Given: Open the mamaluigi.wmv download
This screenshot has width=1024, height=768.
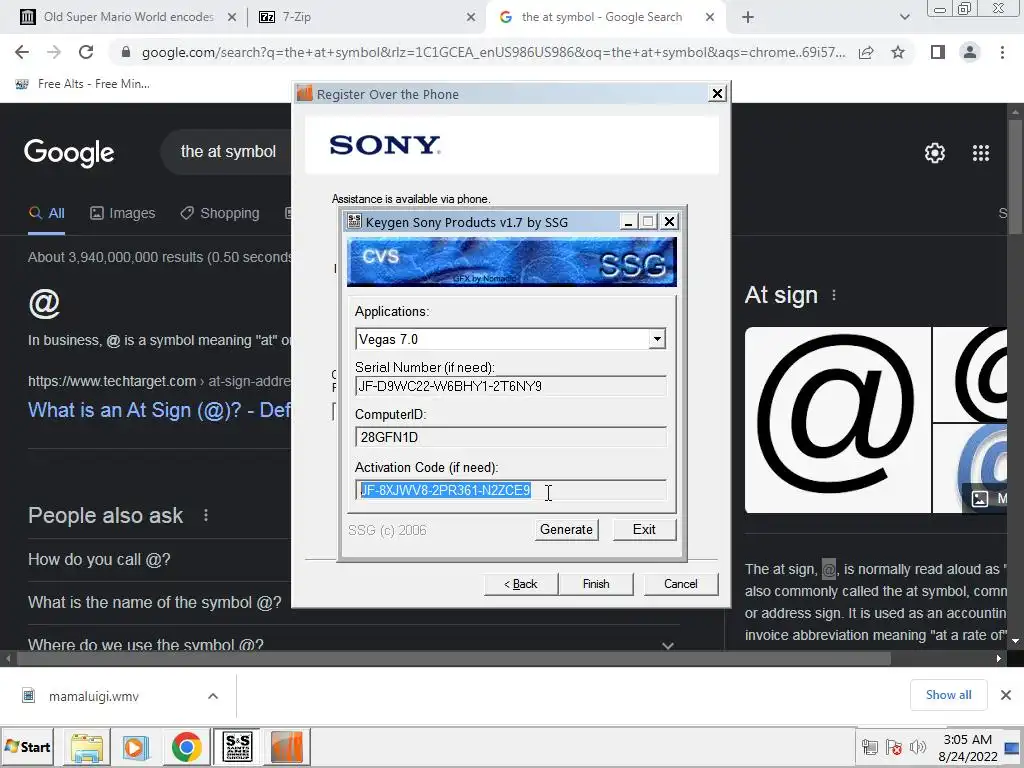Looking at the screenshot, I should (93, 696).
